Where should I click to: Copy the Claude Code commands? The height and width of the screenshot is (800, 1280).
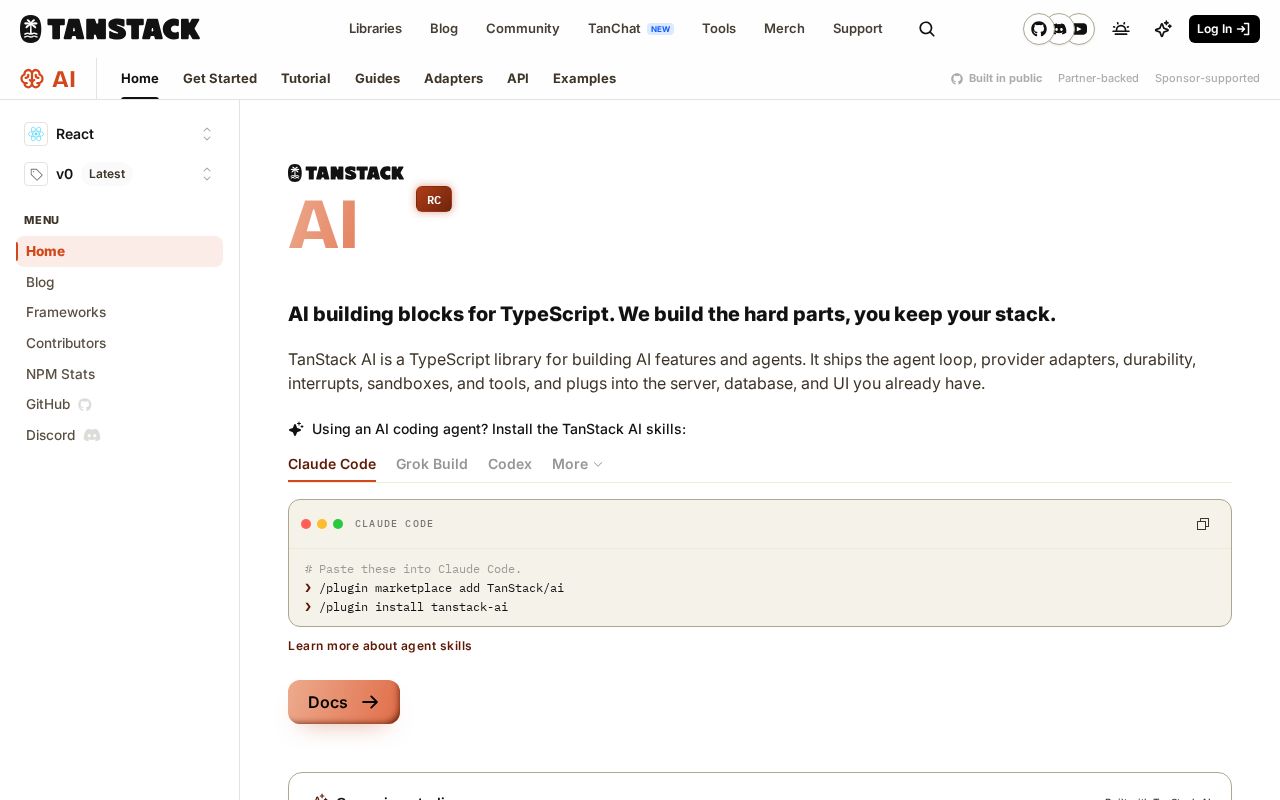pyautogui.click(x=1203, y=524)
